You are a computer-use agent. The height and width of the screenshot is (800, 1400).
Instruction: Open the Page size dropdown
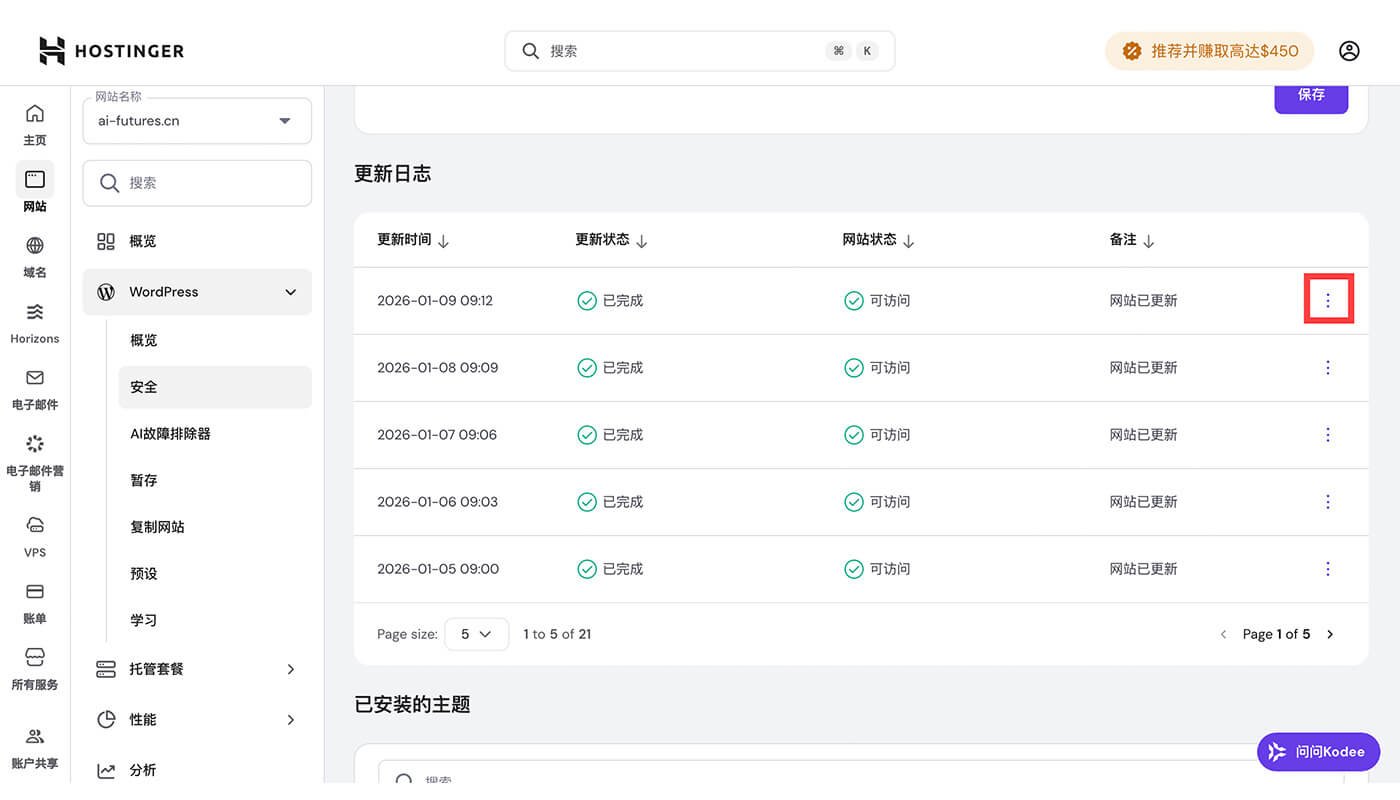pos(476,634)
